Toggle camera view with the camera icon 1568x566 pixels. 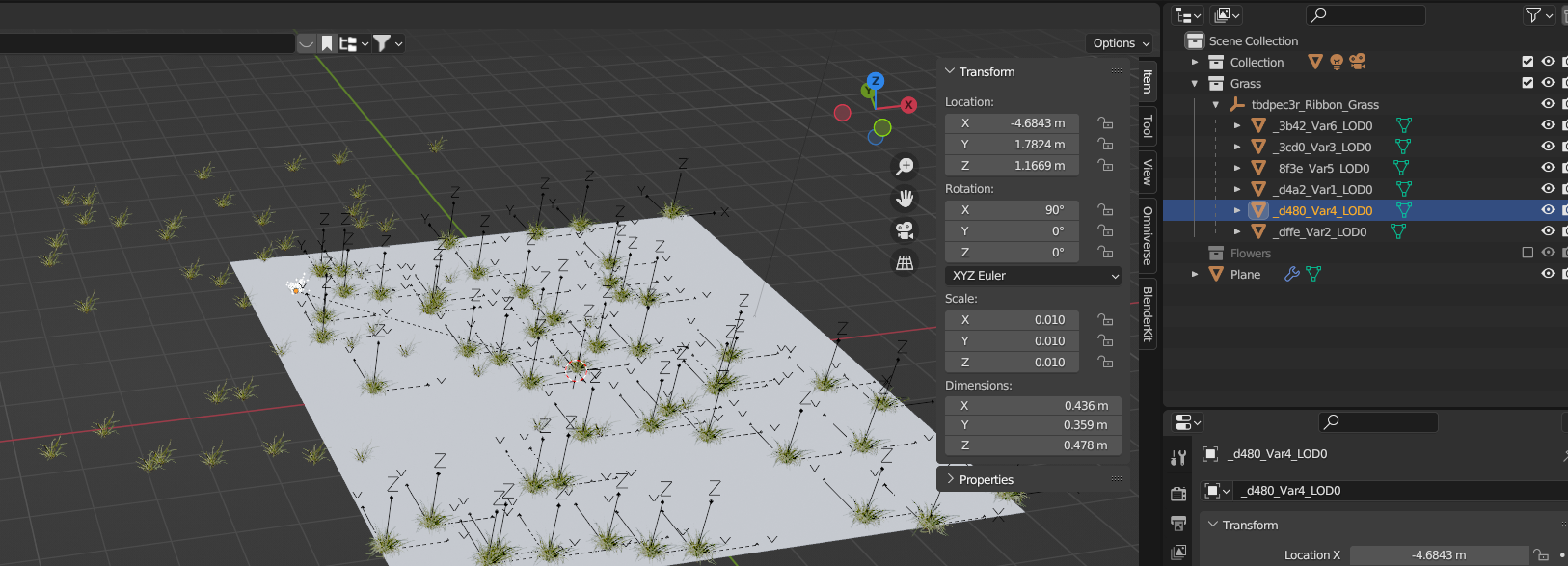[905, 230]
